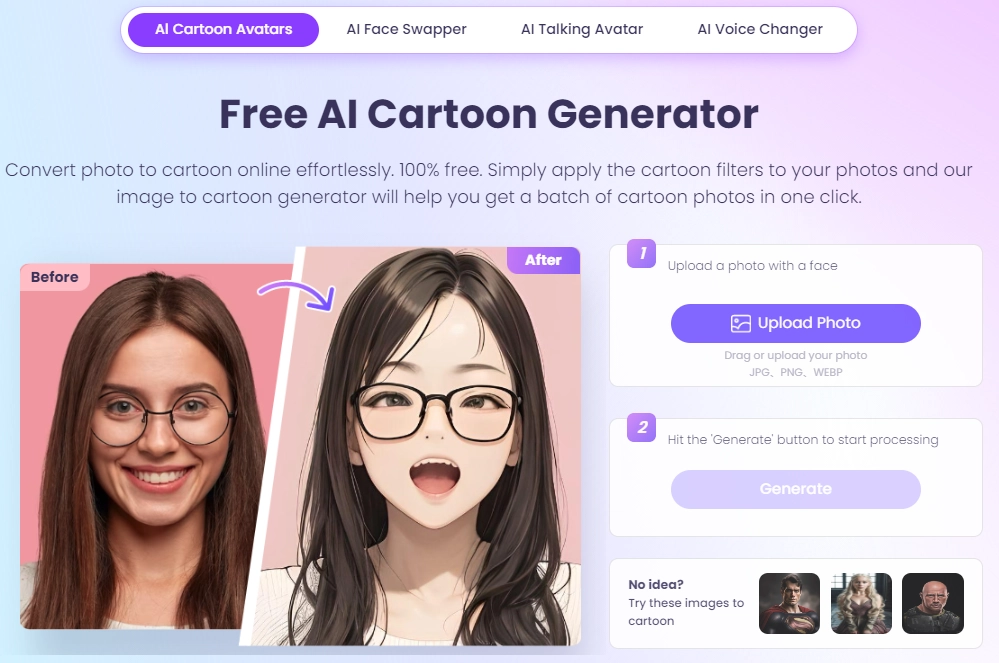Click the image icon in Upload Photo button
Screen dimensions: 999x663
740,324
